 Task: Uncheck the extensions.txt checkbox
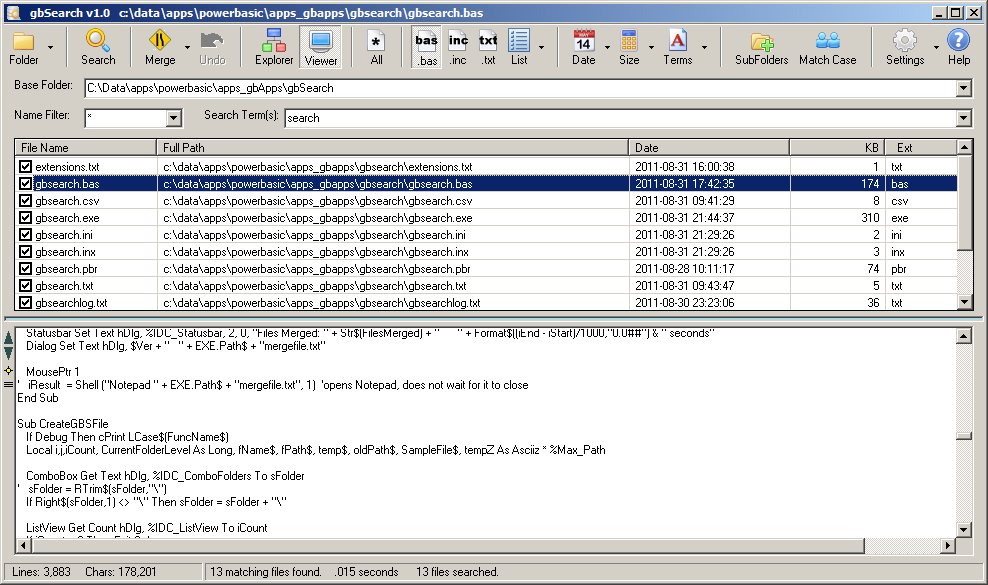[25, 166]
